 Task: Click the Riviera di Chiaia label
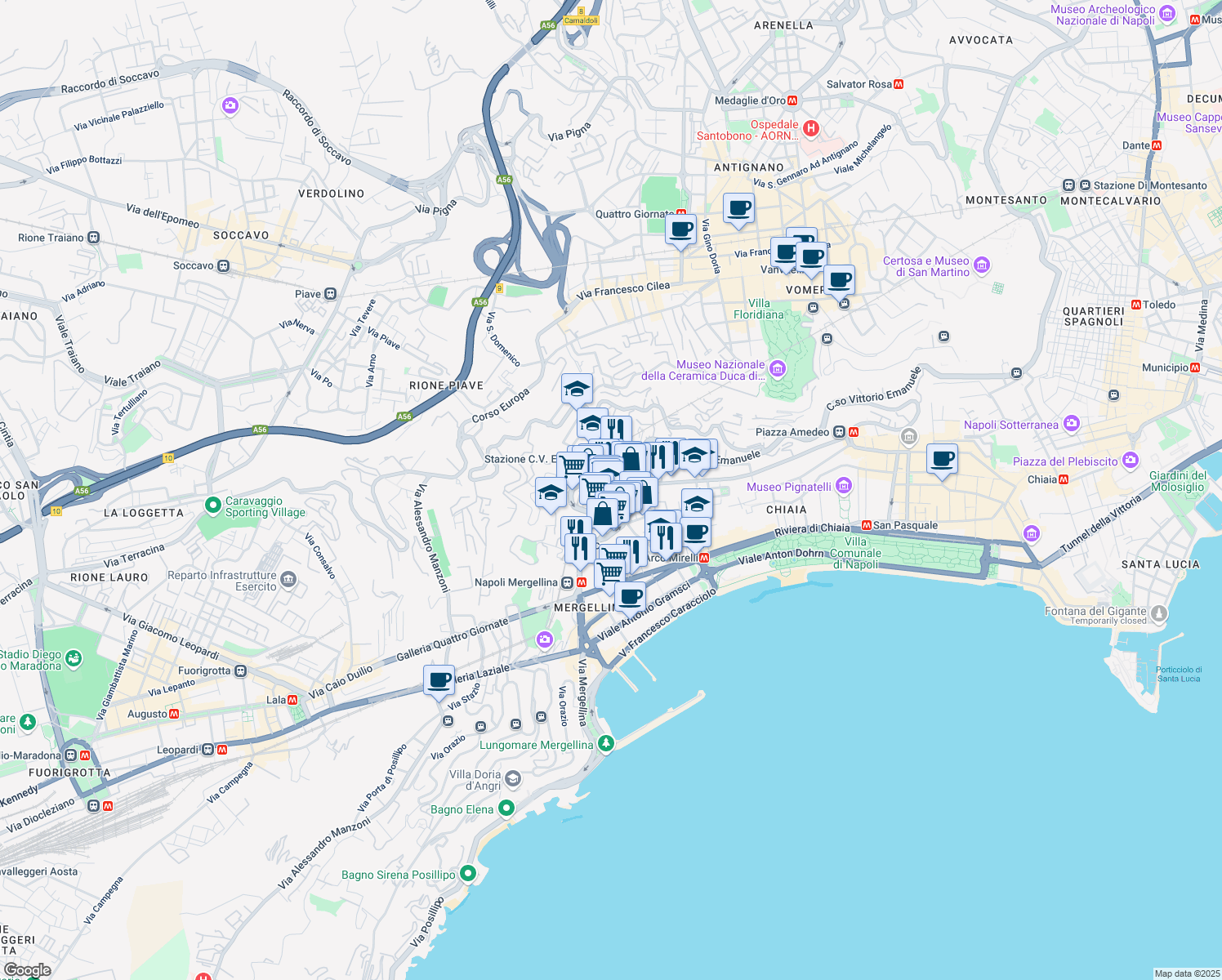point(812,529)
